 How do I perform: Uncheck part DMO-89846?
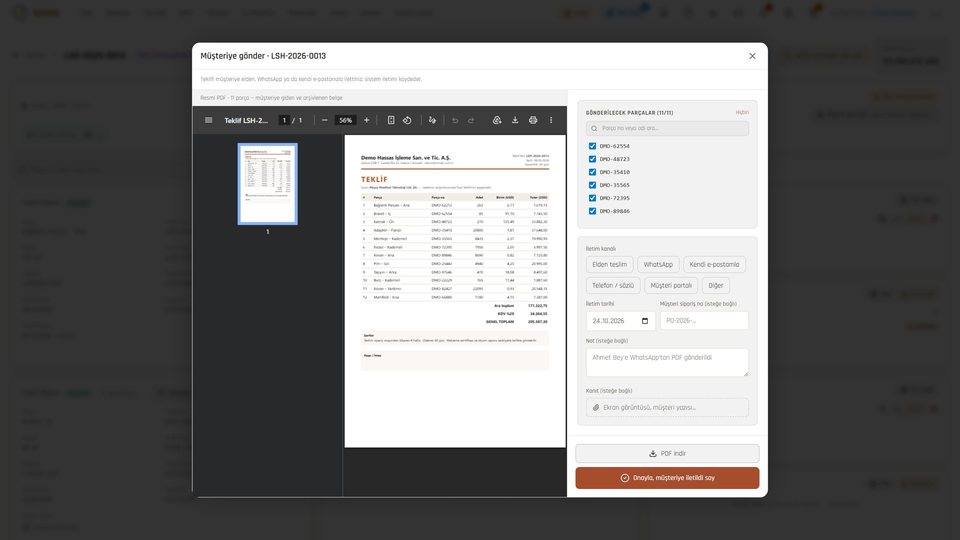[x=592, y=211]
